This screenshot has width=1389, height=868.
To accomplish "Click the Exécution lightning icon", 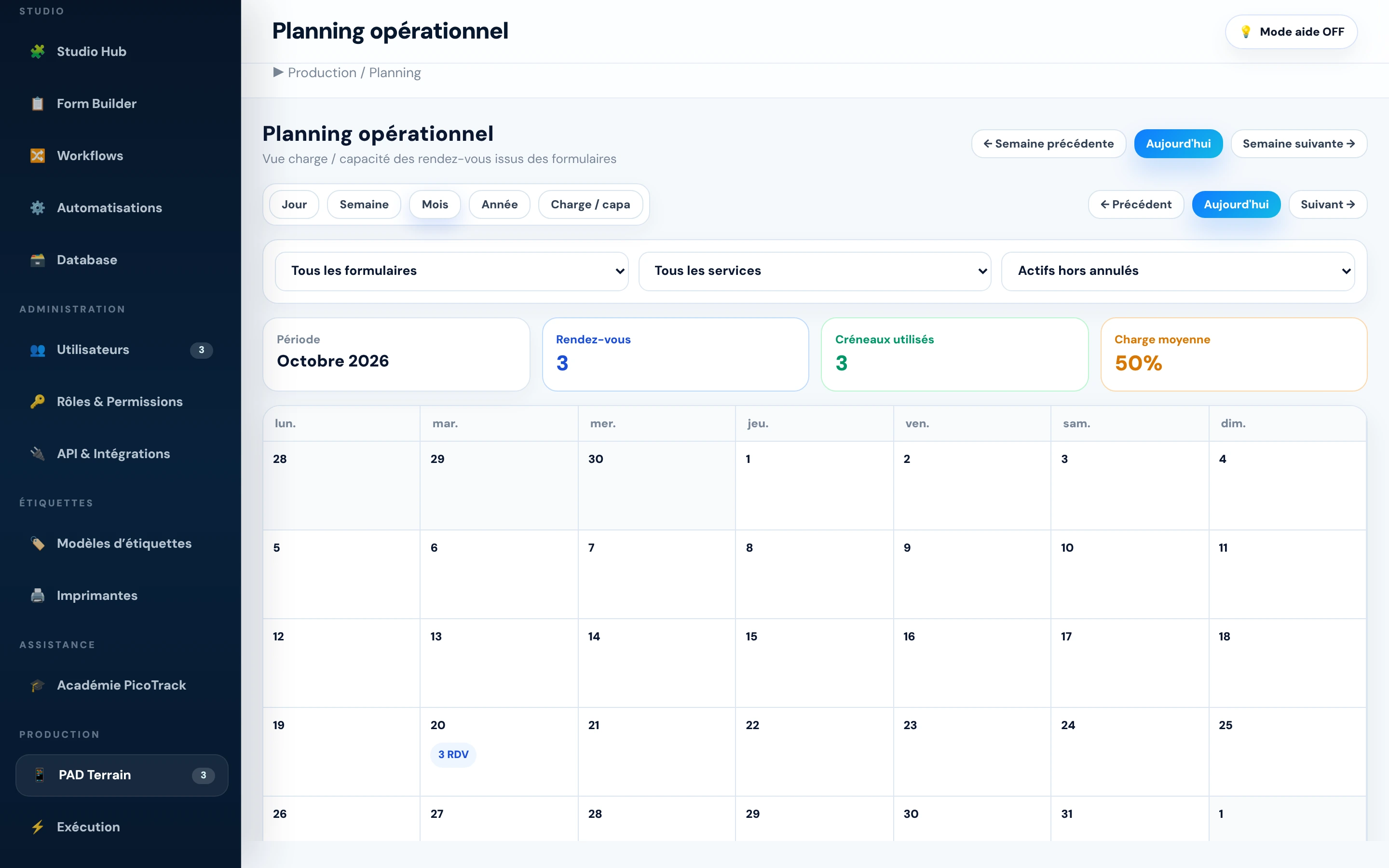I will 38,827.
